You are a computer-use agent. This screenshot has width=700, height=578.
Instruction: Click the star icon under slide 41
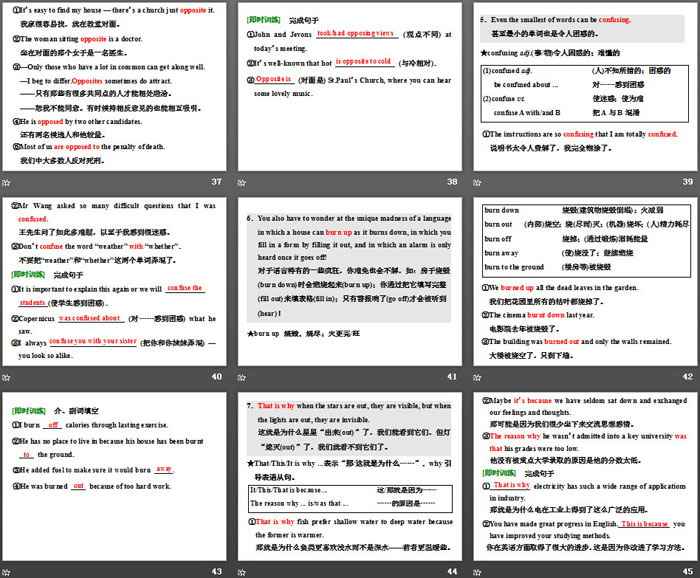242,378
